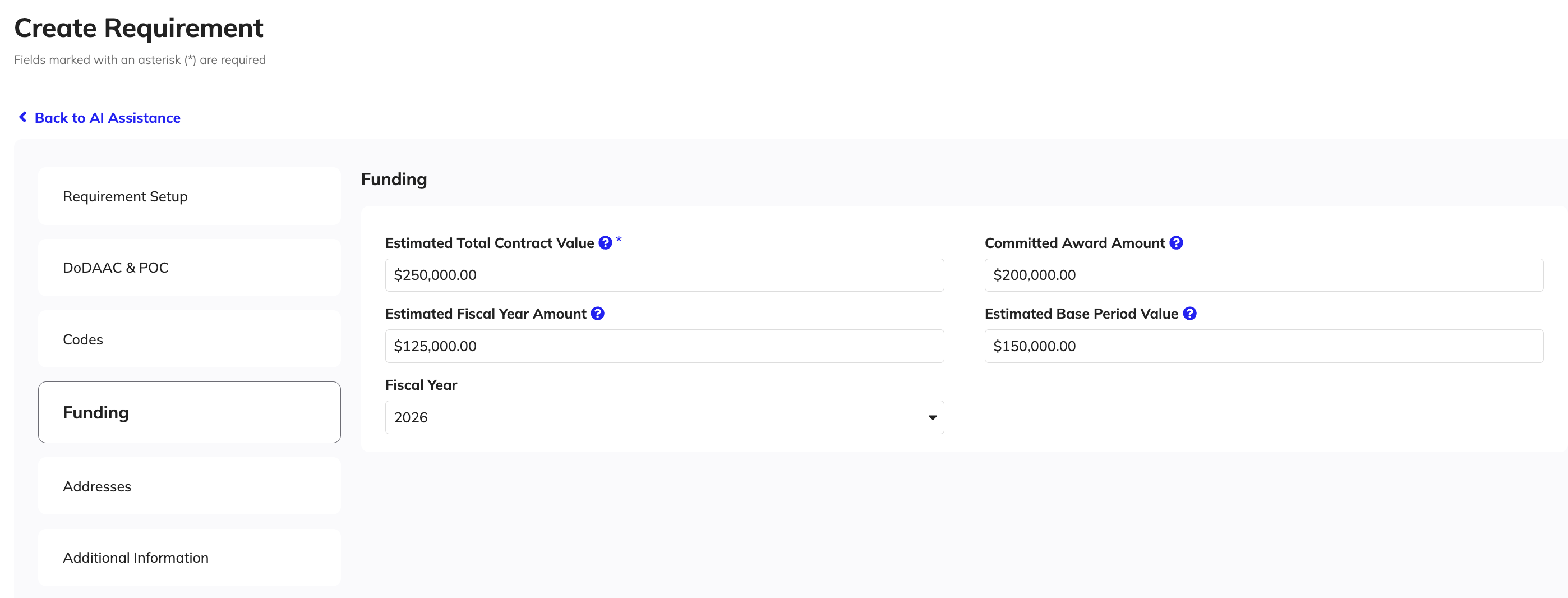Open the Fiscal Year dropdown showing 2026
Viewport: 1568px width, 598px height.
point(664,417)
